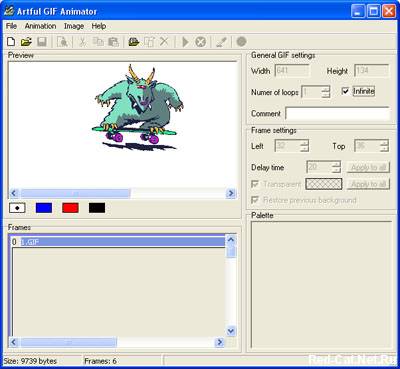Toggle the Infinite loops checkbox
400x369 pixels.
pos(346,91)
